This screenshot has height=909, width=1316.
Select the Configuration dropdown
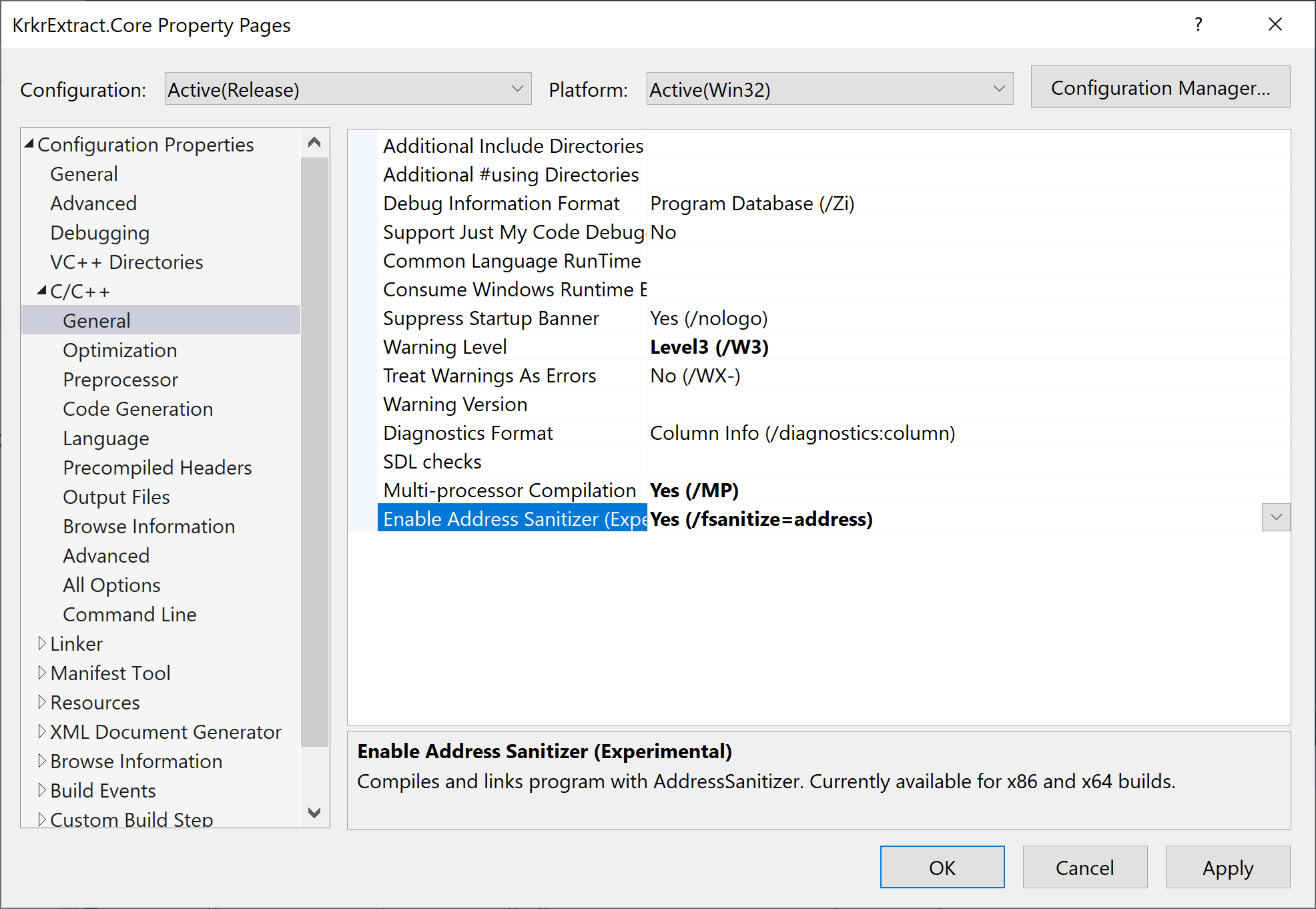pyautogui.click(x=347, y=88)
